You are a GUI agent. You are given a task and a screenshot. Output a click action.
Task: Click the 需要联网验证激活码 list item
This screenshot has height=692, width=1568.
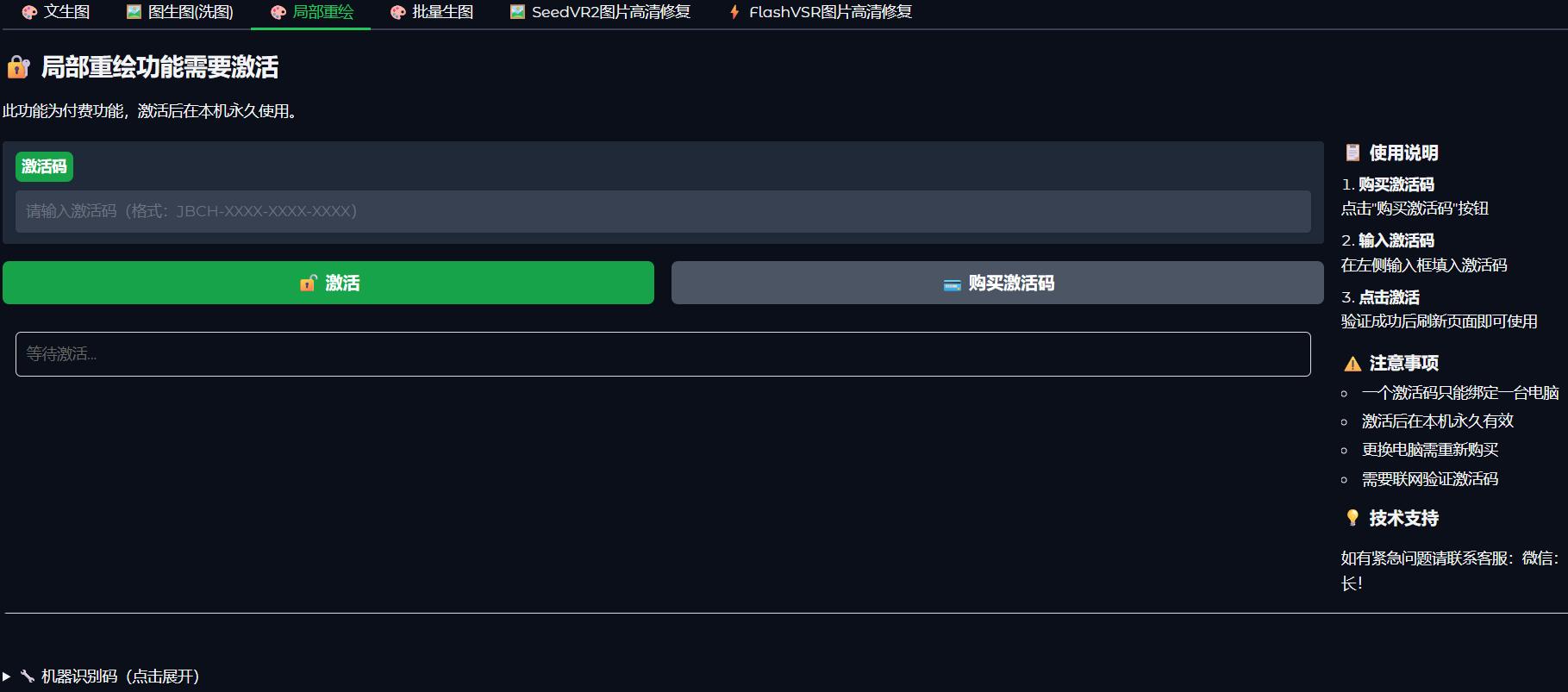pyautogui.click(x=1429, y=479)
